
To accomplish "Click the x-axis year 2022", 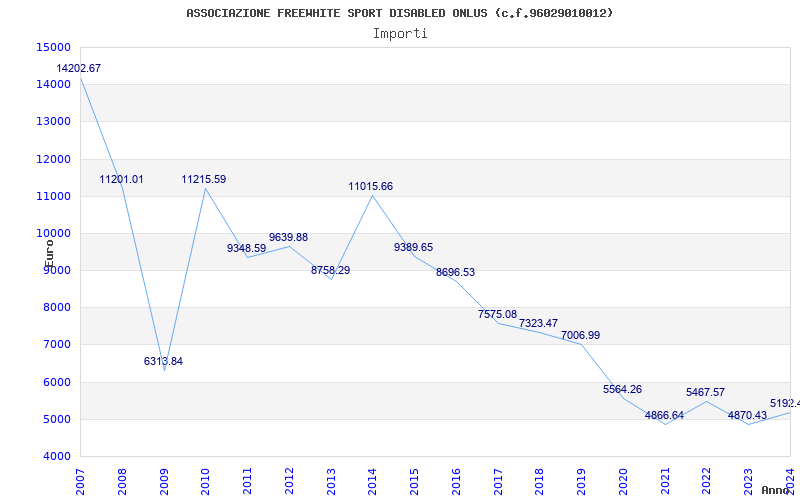I will pyautogui.click(x=707, y=482).
